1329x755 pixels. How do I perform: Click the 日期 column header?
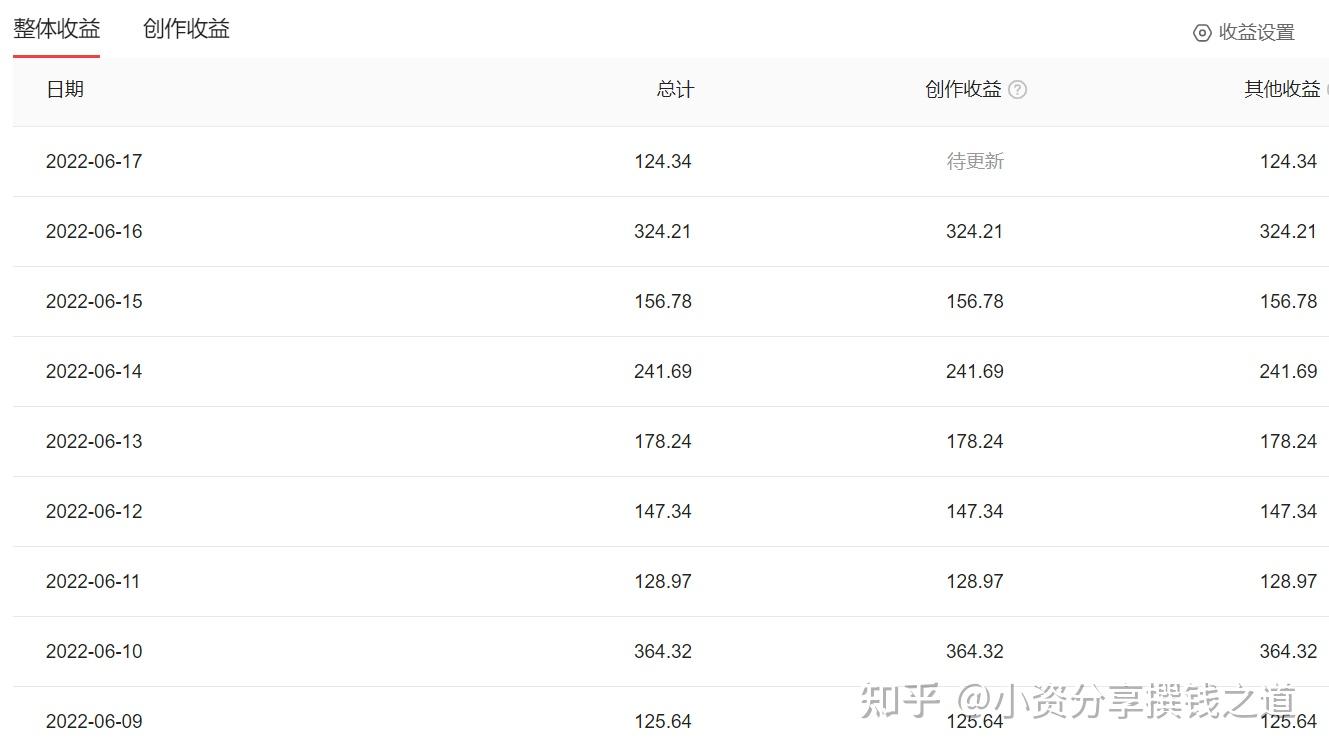65,89
